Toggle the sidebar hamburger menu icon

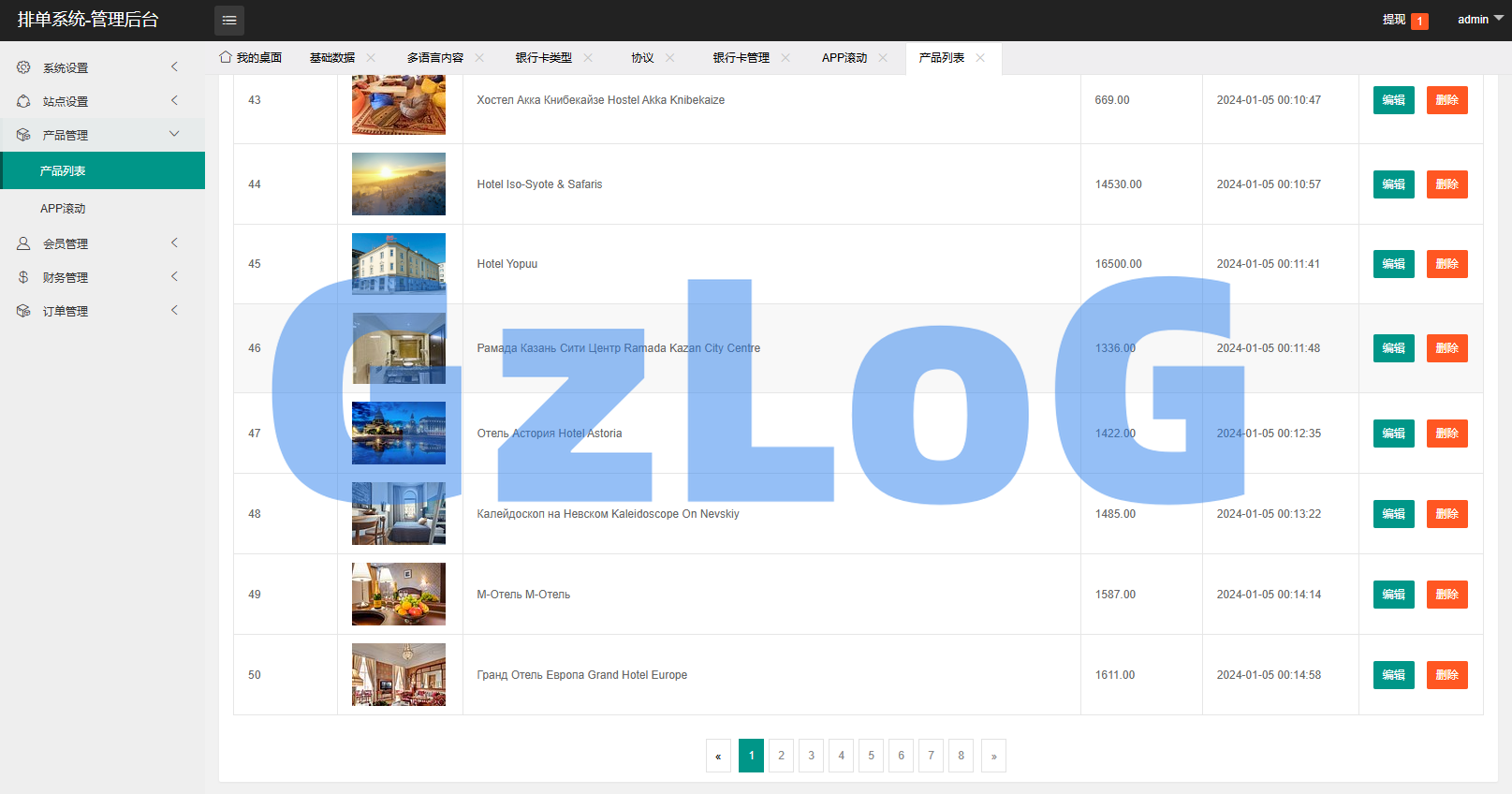click(x=229, y=20)
